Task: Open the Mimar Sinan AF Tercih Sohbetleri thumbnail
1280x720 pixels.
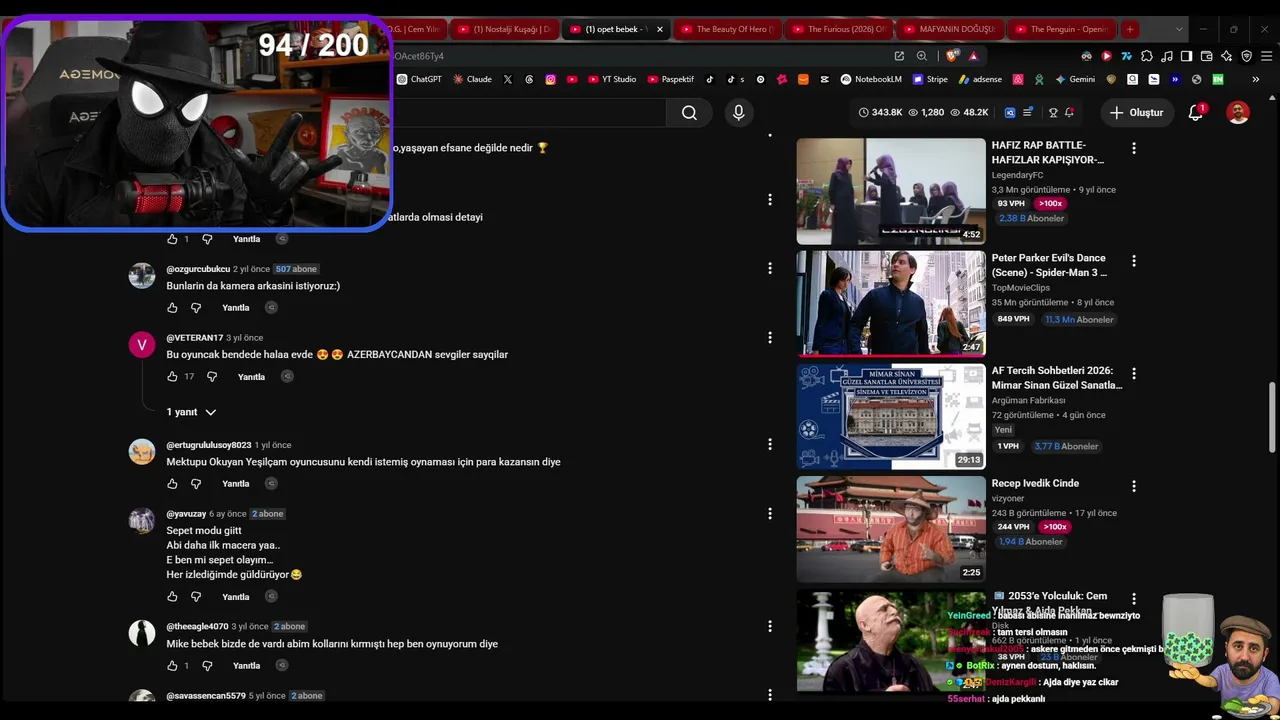Action: coord(891,416)
